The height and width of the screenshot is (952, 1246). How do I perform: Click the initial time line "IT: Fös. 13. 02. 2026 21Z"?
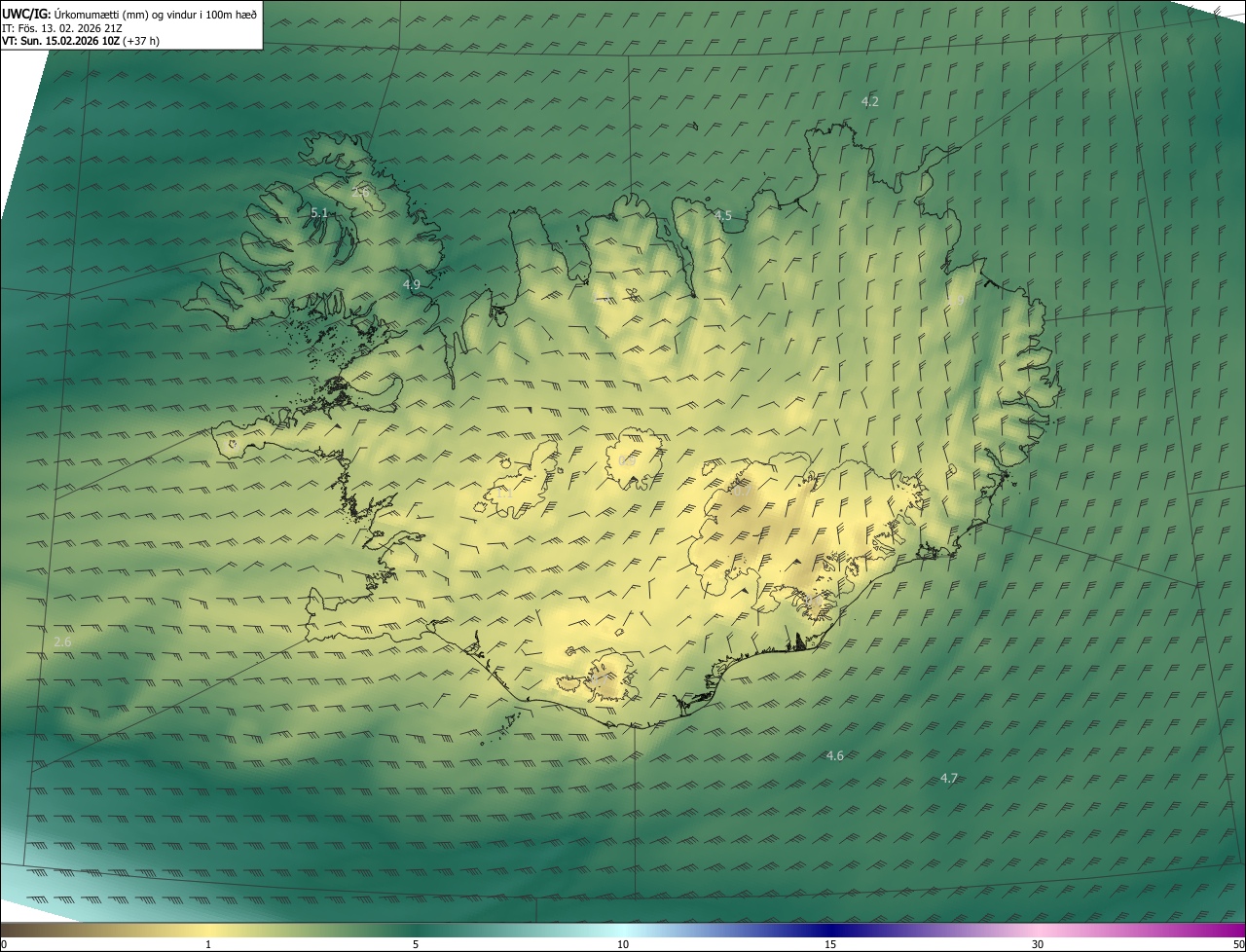pyautogui.click(x=62, y=27)
